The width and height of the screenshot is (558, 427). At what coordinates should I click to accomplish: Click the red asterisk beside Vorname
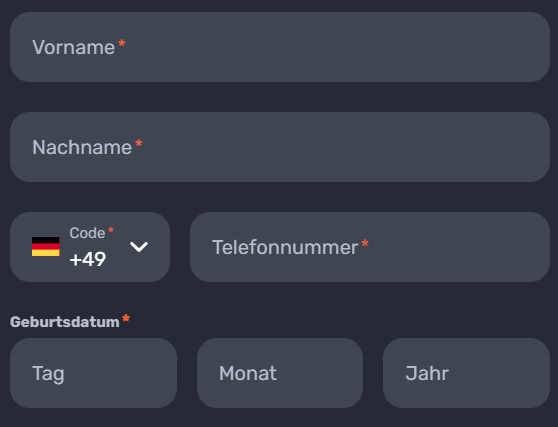(122, 43)
